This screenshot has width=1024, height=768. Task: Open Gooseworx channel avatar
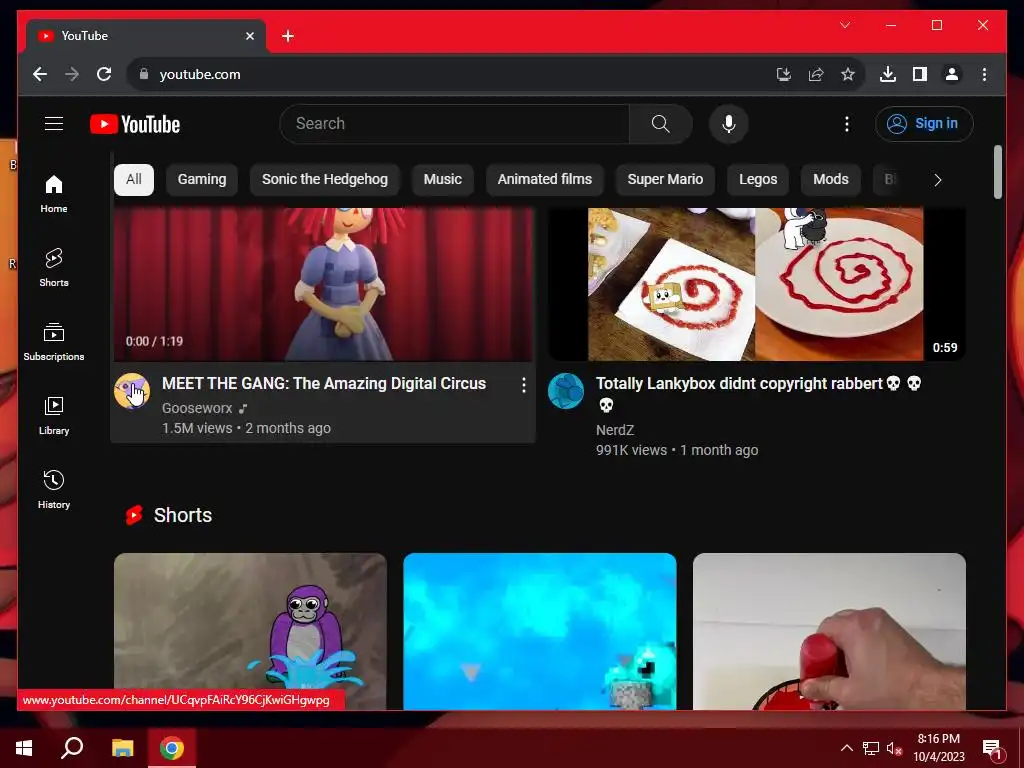(x=132, y=391)
